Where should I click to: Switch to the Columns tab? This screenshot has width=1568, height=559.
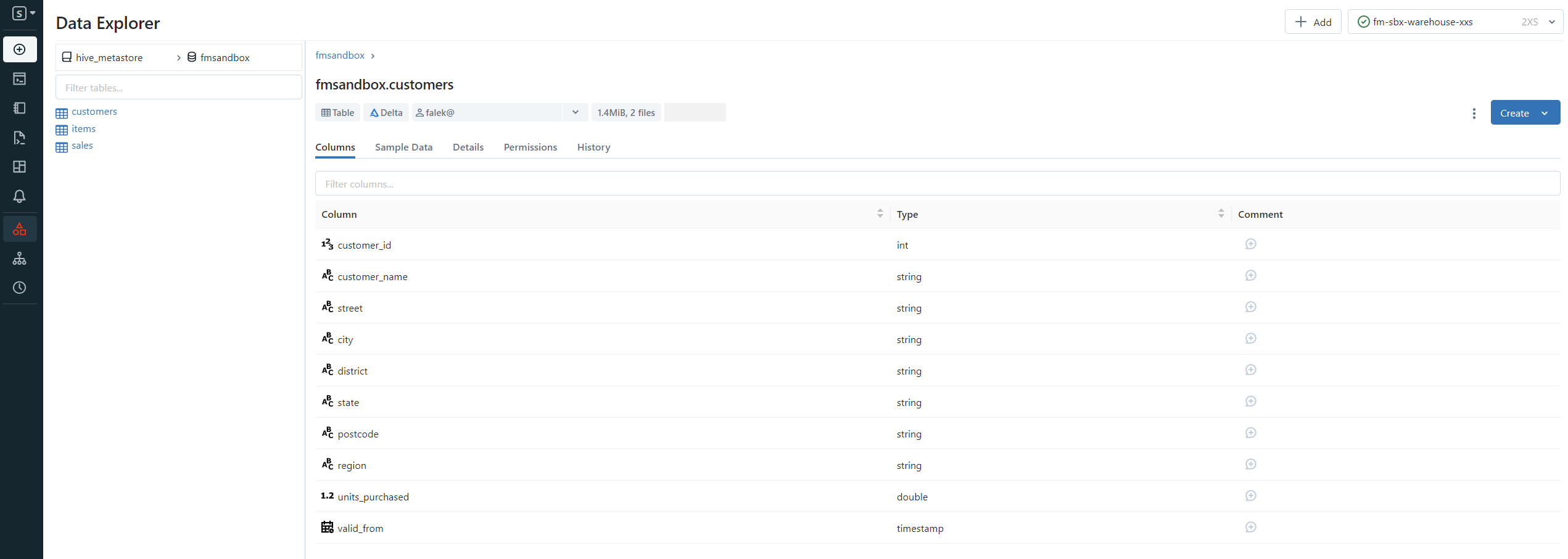pyautogui.click(x=335, y=147)
